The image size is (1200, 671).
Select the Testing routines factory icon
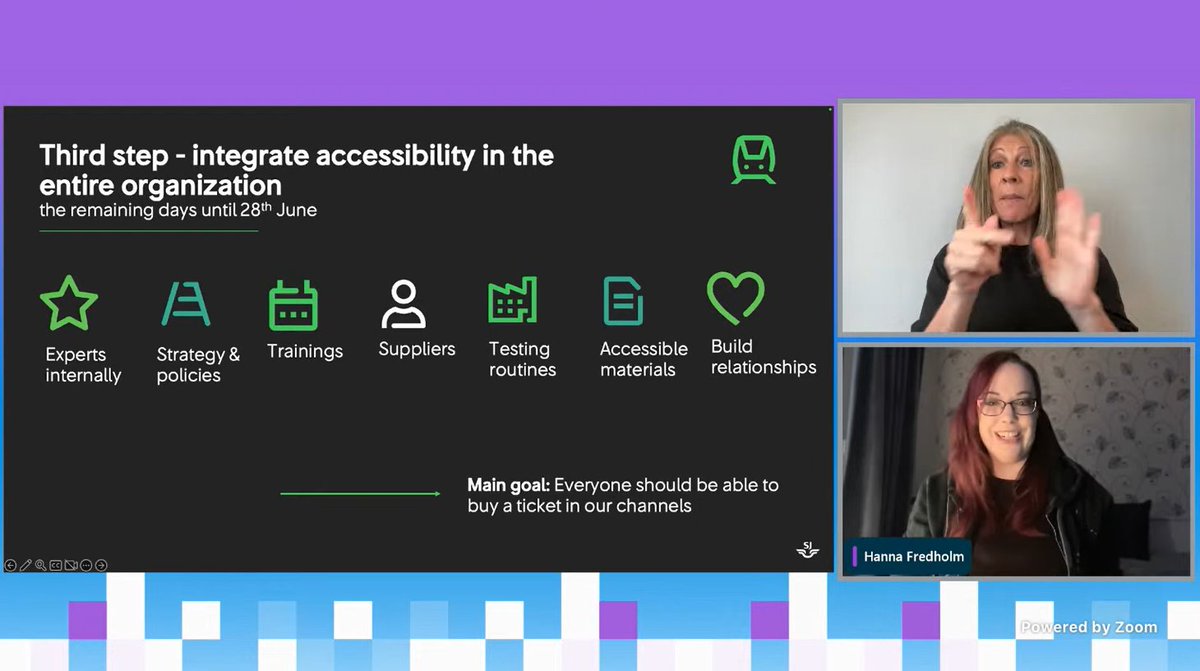[511, 301]
